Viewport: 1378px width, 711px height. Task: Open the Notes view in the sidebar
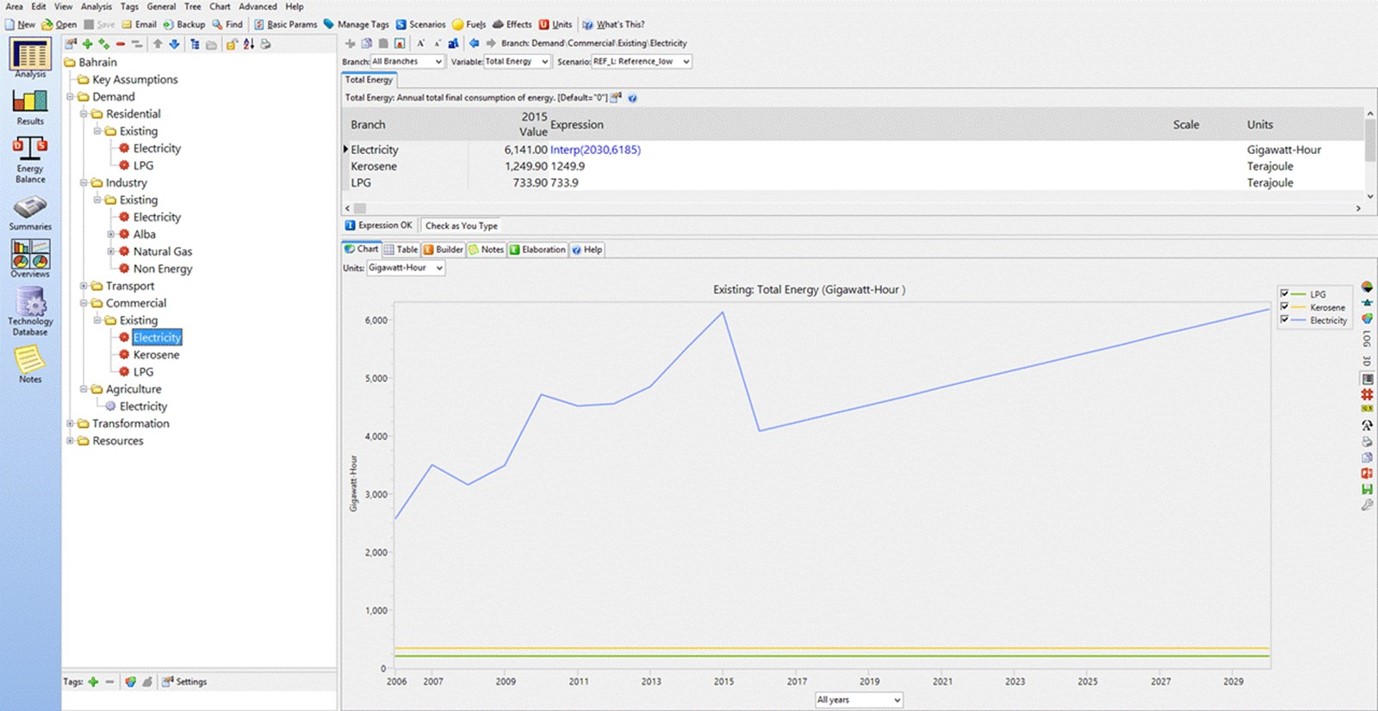(x=30, y=364)
